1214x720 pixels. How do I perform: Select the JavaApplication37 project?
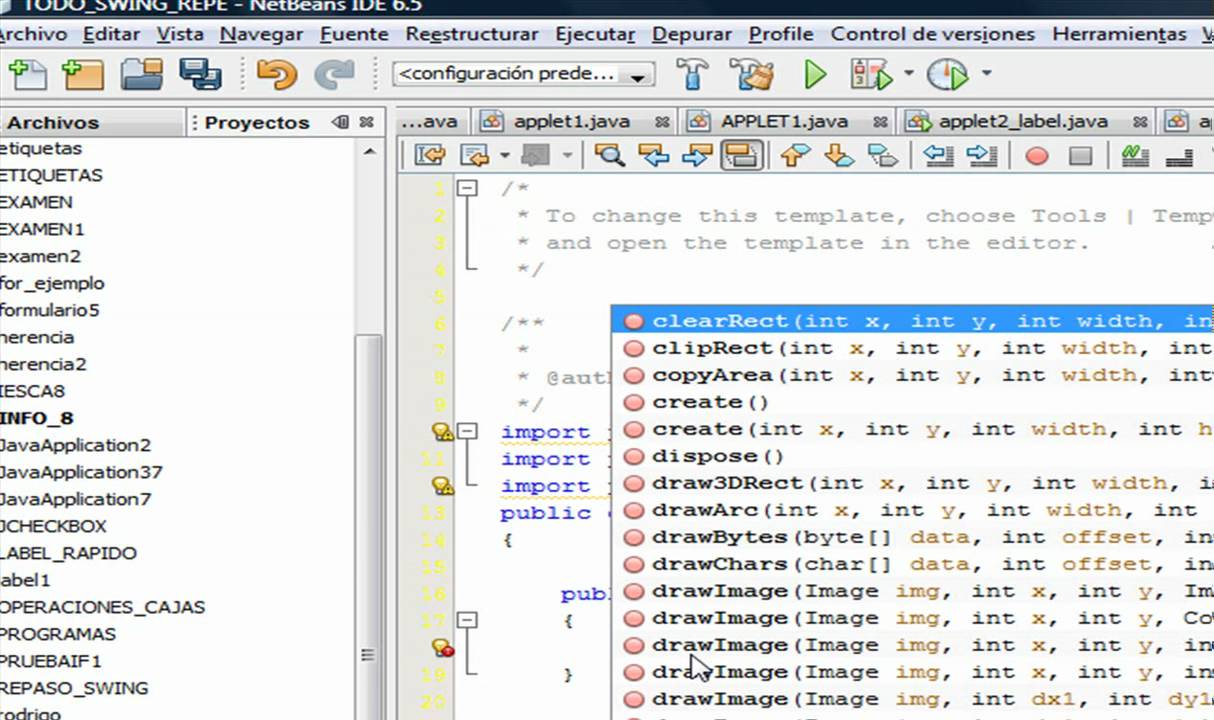point(81,472)
